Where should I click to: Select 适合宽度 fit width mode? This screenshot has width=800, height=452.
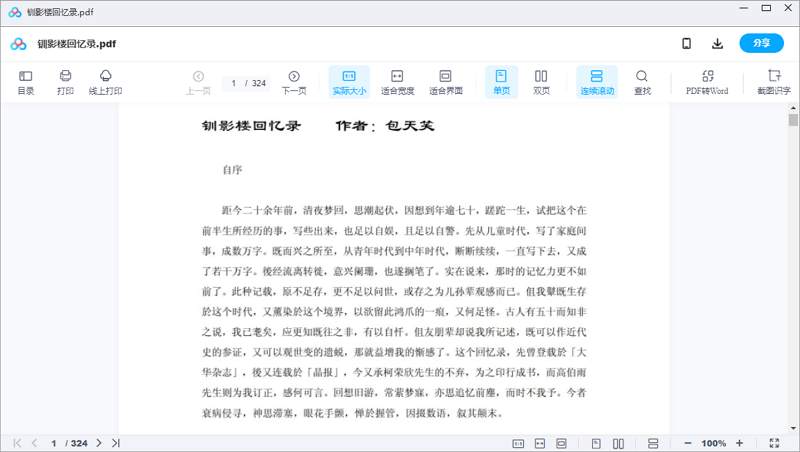[x=397, y=82]
